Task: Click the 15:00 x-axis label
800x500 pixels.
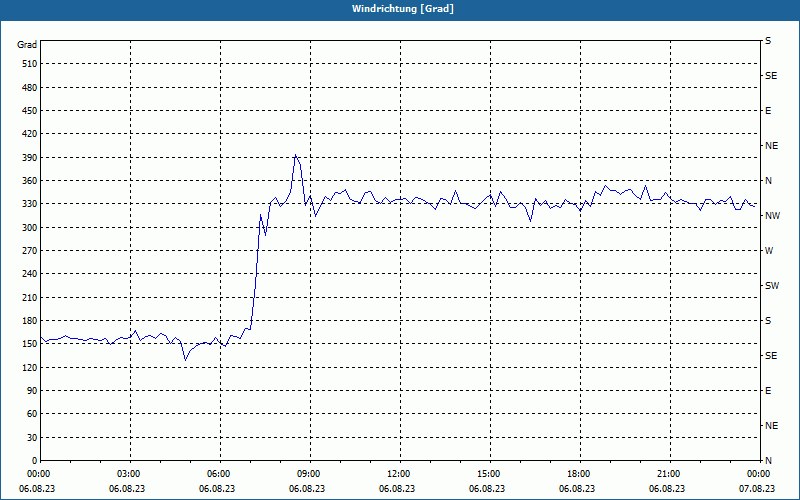Action: tap(490, 474)
